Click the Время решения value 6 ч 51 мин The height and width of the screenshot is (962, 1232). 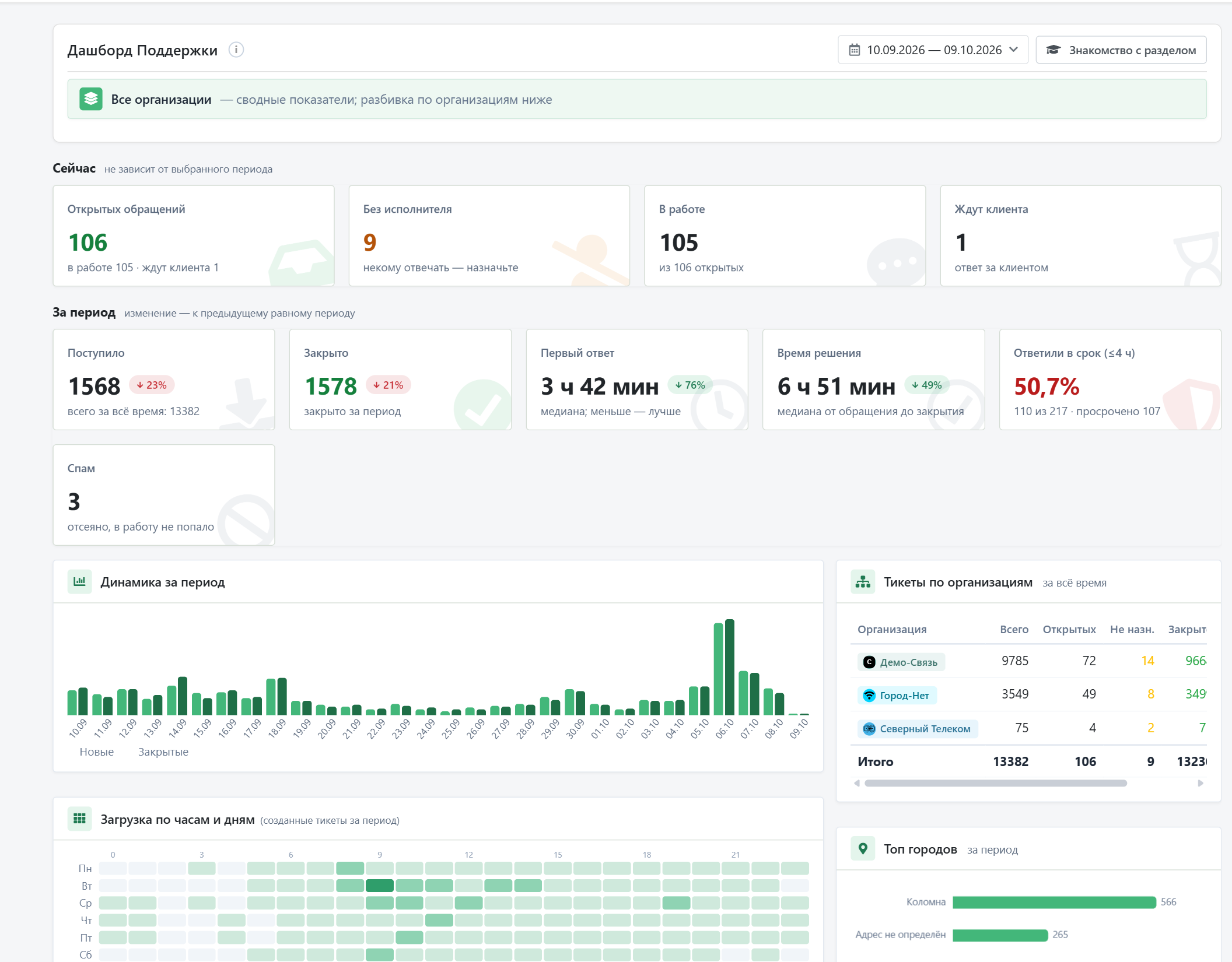(836, 386)
